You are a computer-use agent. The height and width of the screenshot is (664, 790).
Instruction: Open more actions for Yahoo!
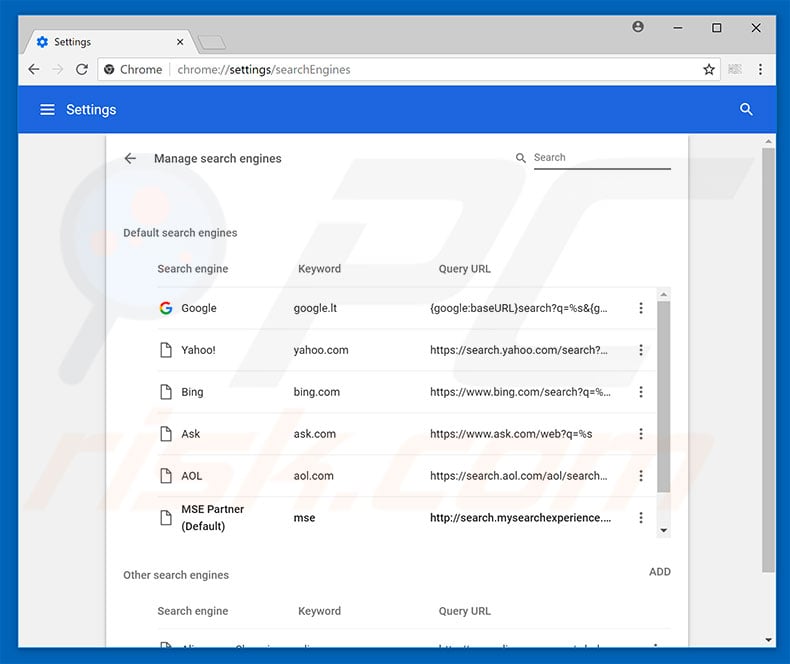pyautogui.click(x=640, y=350)
